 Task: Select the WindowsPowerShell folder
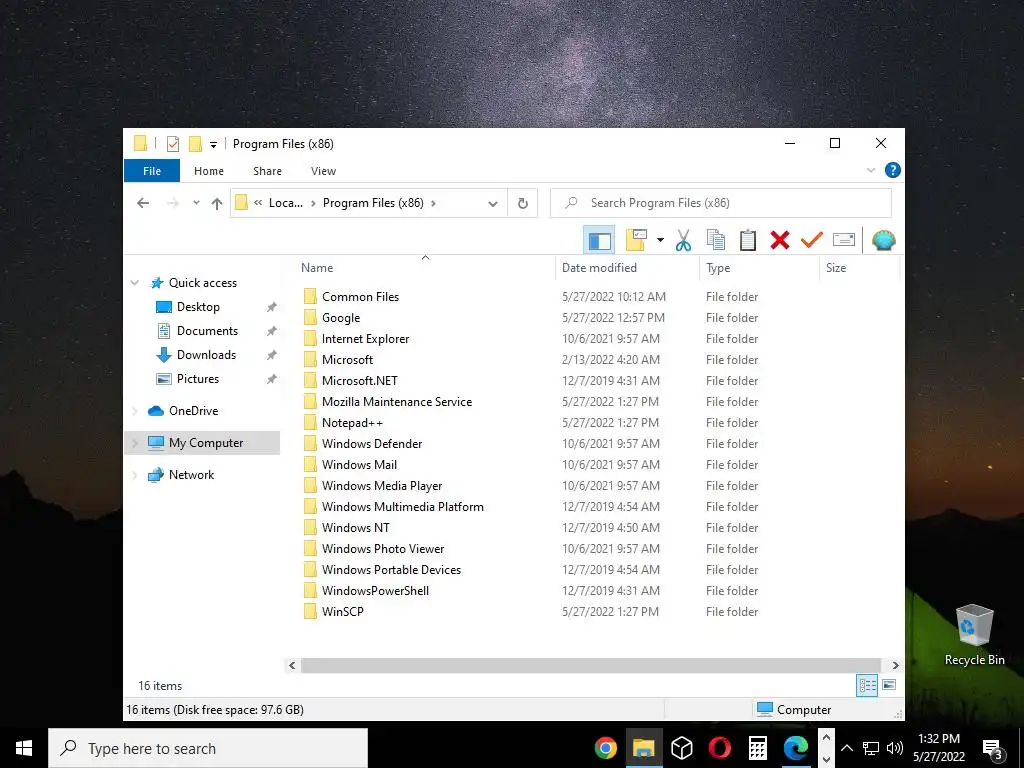[x=375, y=590]
